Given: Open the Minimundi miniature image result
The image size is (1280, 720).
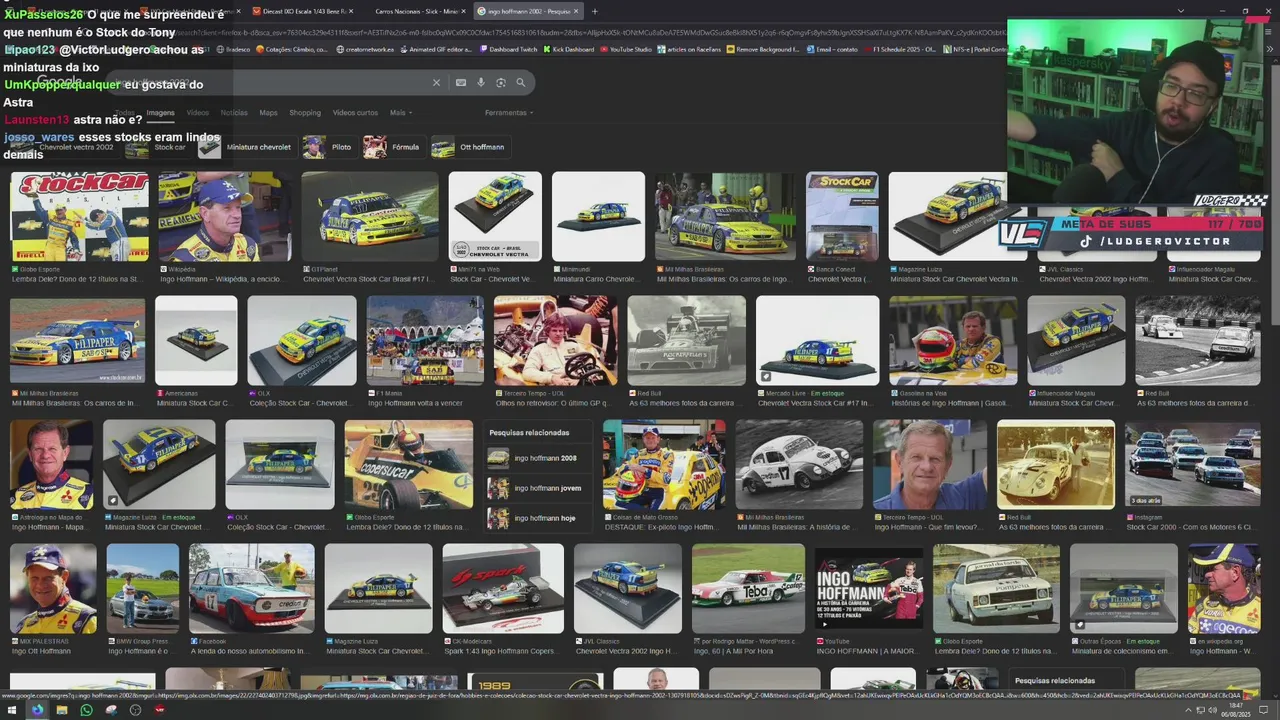Looking at the screenshot, I should [x=599, y=217].
